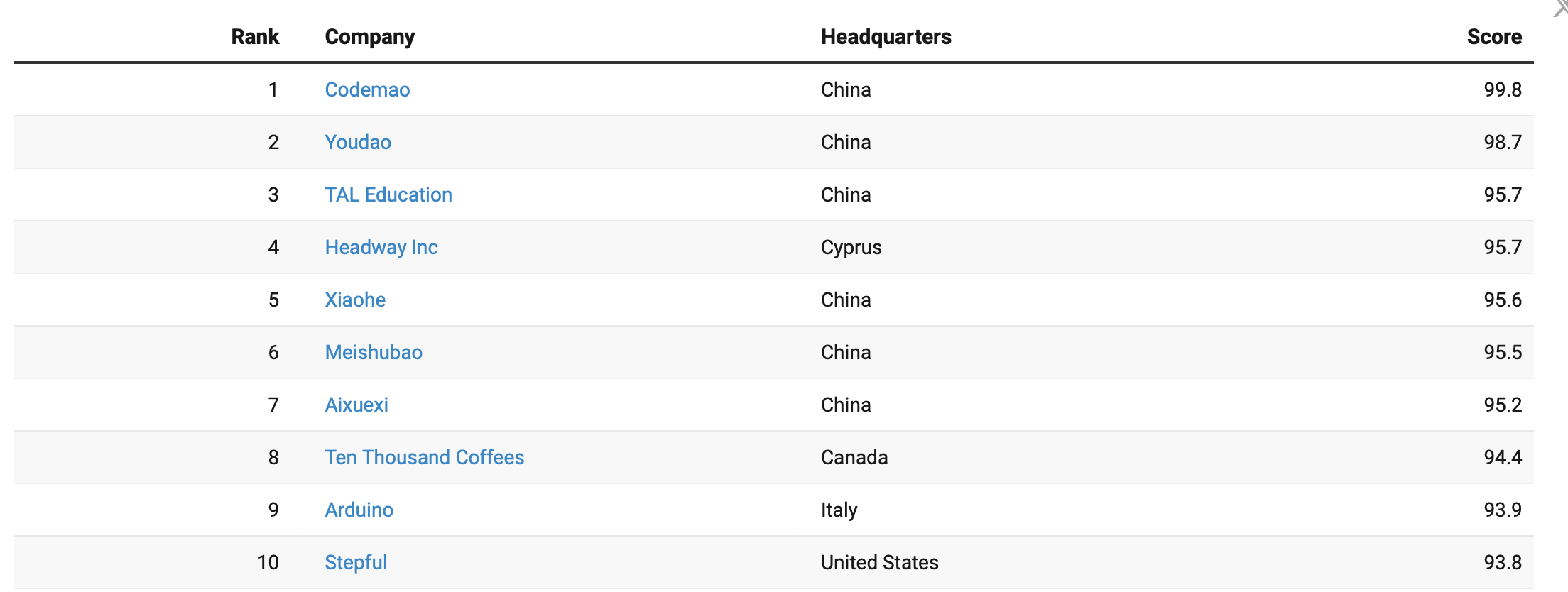Image resolution: width=1568 pixels, height=592 pixels.
Task: Select the 99.8 score cell
Action: point(1503,89)
